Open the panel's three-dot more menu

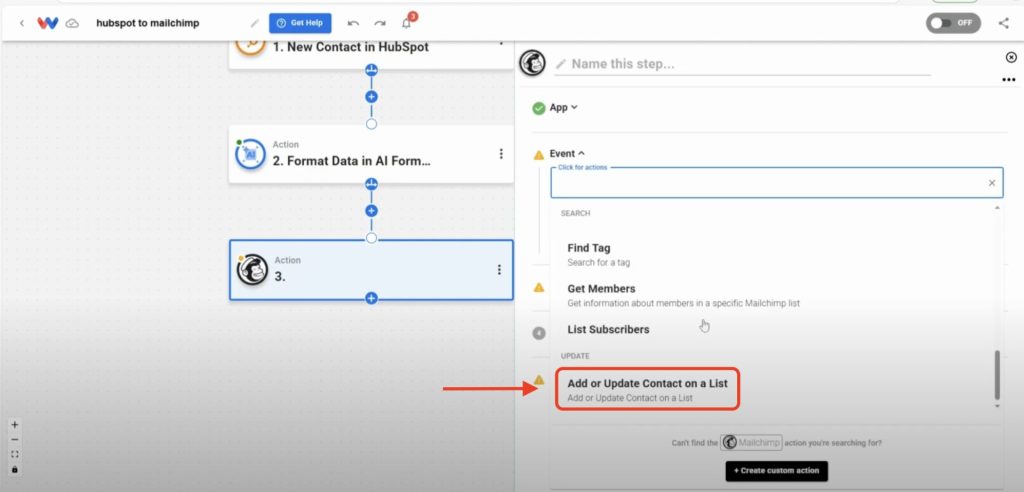coord(1008,80)
